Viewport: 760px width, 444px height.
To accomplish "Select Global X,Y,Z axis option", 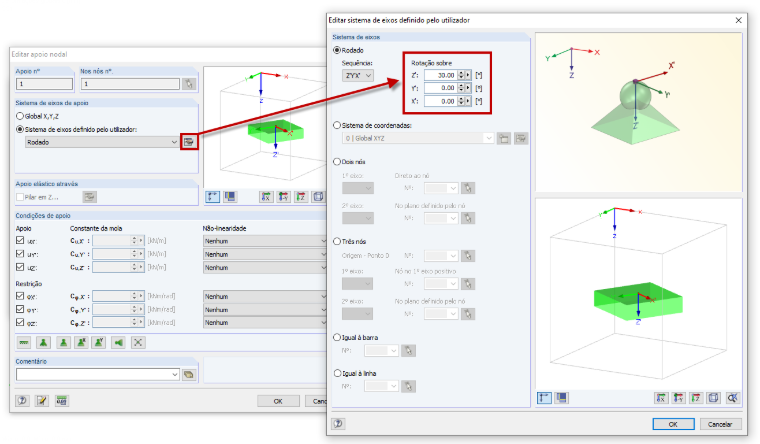I will [20, 116].
